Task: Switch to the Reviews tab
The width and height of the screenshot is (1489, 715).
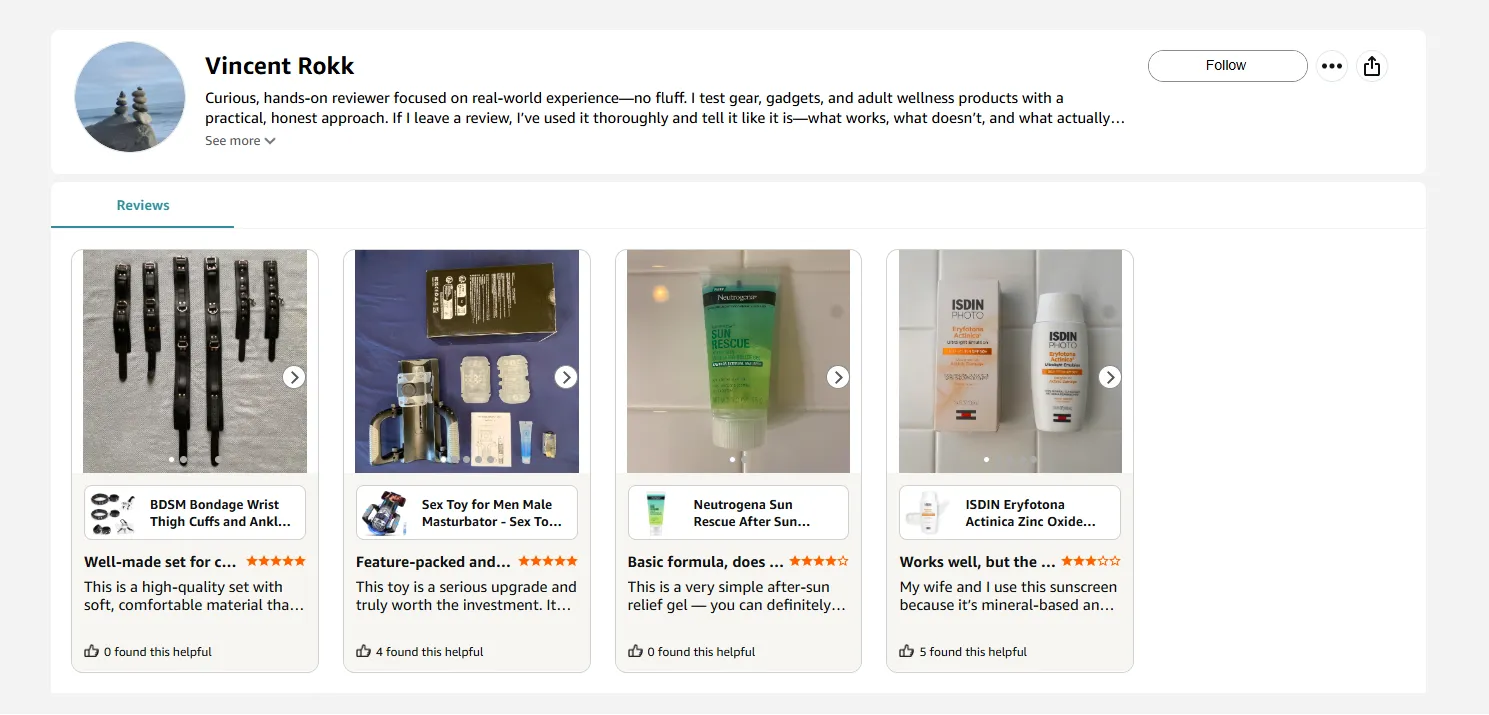Action: click(143, 205)
